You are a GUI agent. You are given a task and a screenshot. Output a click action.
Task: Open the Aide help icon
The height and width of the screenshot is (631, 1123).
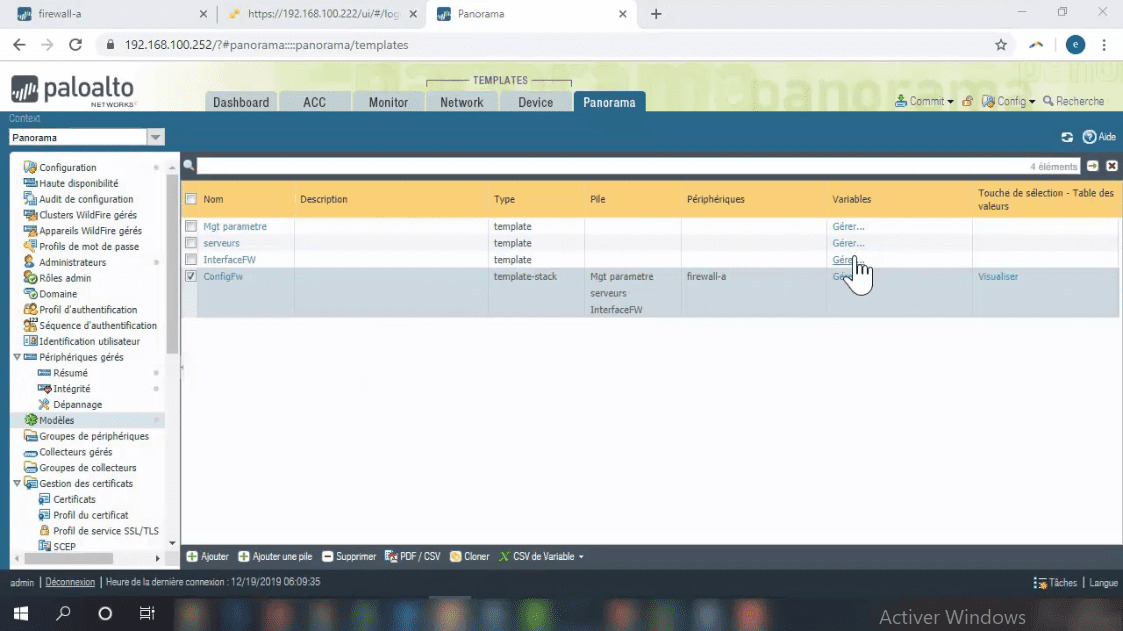[x=1089, y=137]
